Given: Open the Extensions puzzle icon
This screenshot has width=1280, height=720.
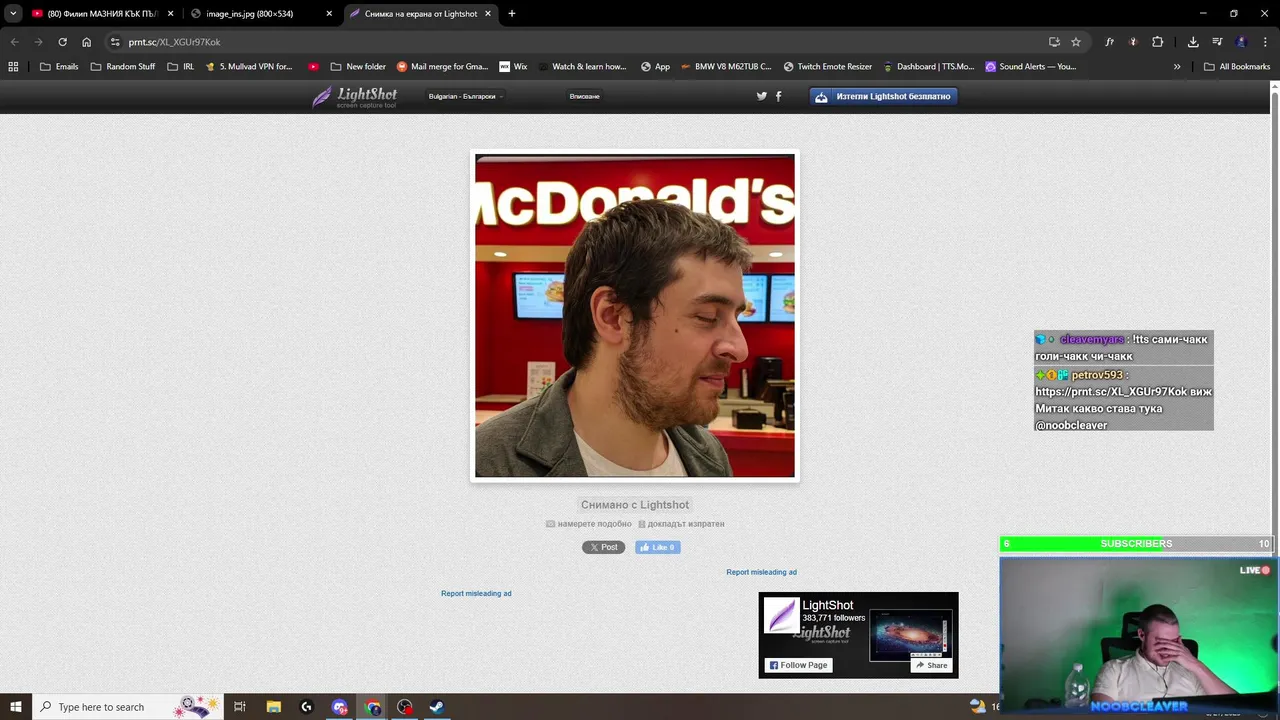Looking at the screenshot, I should [1157, 42].
